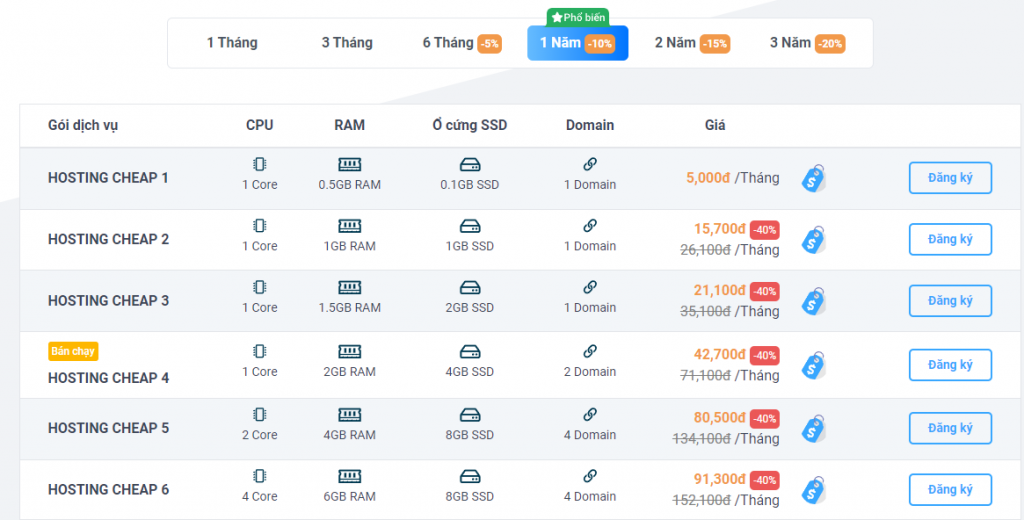Click domain link icon above 2 Domain
This screenshot has height=520, width=1024.
tap(590, 351)
